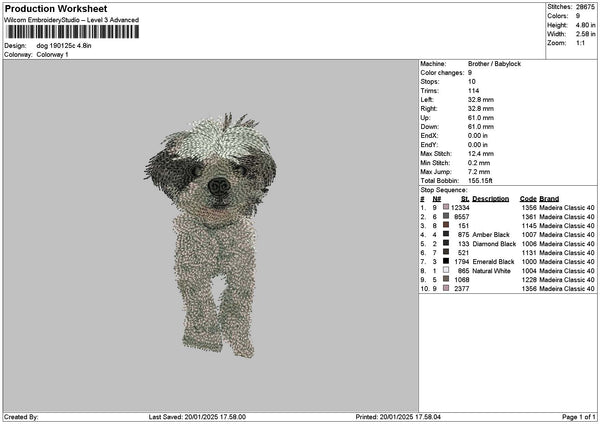The image size is (600, 424).
Task: Select the Emerald Black color swatch
Action: point(446,261)
